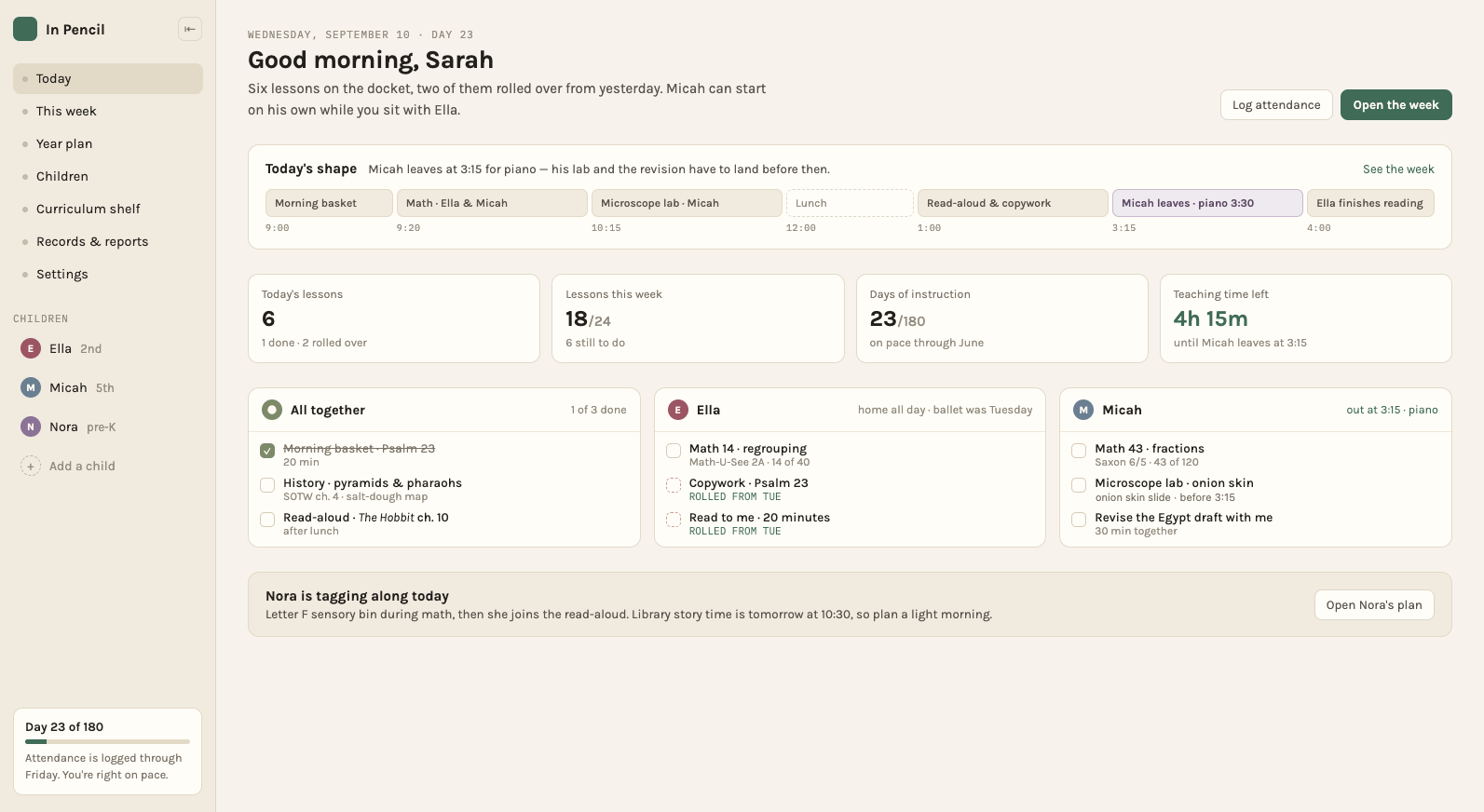Image resolution: width=1484 pixels, height=812 pixels.
Task: Select the Micah leaves piano 3:30 block
Action: point(1207,203)
